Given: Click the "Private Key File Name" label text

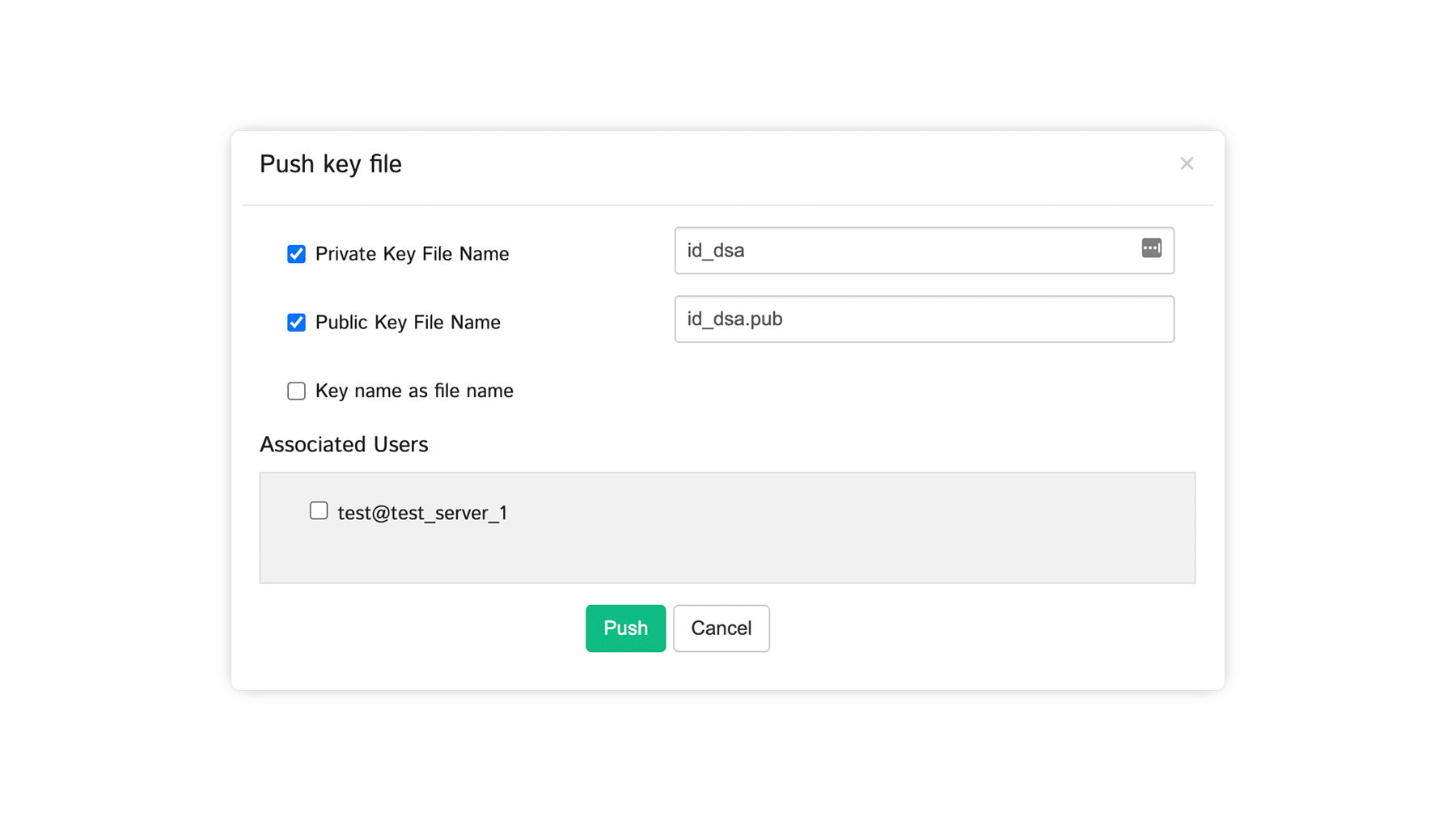Looking at the screenshot, I should 412,254.
